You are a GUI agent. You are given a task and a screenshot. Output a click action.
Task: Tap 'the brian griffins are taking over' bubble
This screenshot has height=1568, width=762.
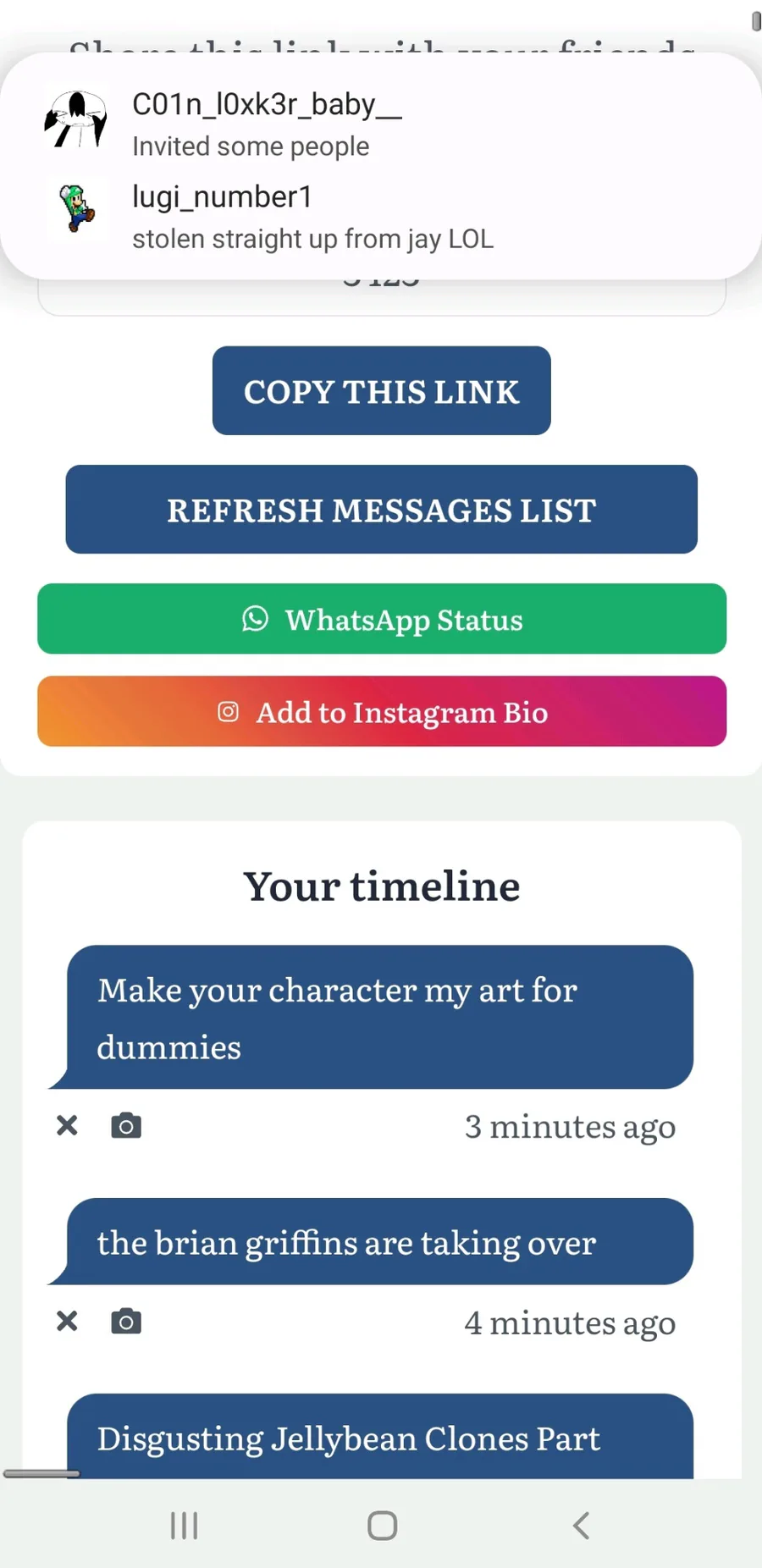coord(379,1242)
